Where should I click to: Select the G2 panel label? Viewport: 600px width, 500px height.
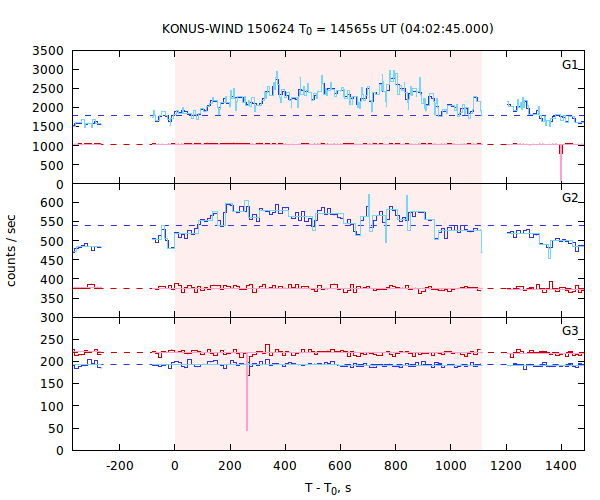pos(570,197)
